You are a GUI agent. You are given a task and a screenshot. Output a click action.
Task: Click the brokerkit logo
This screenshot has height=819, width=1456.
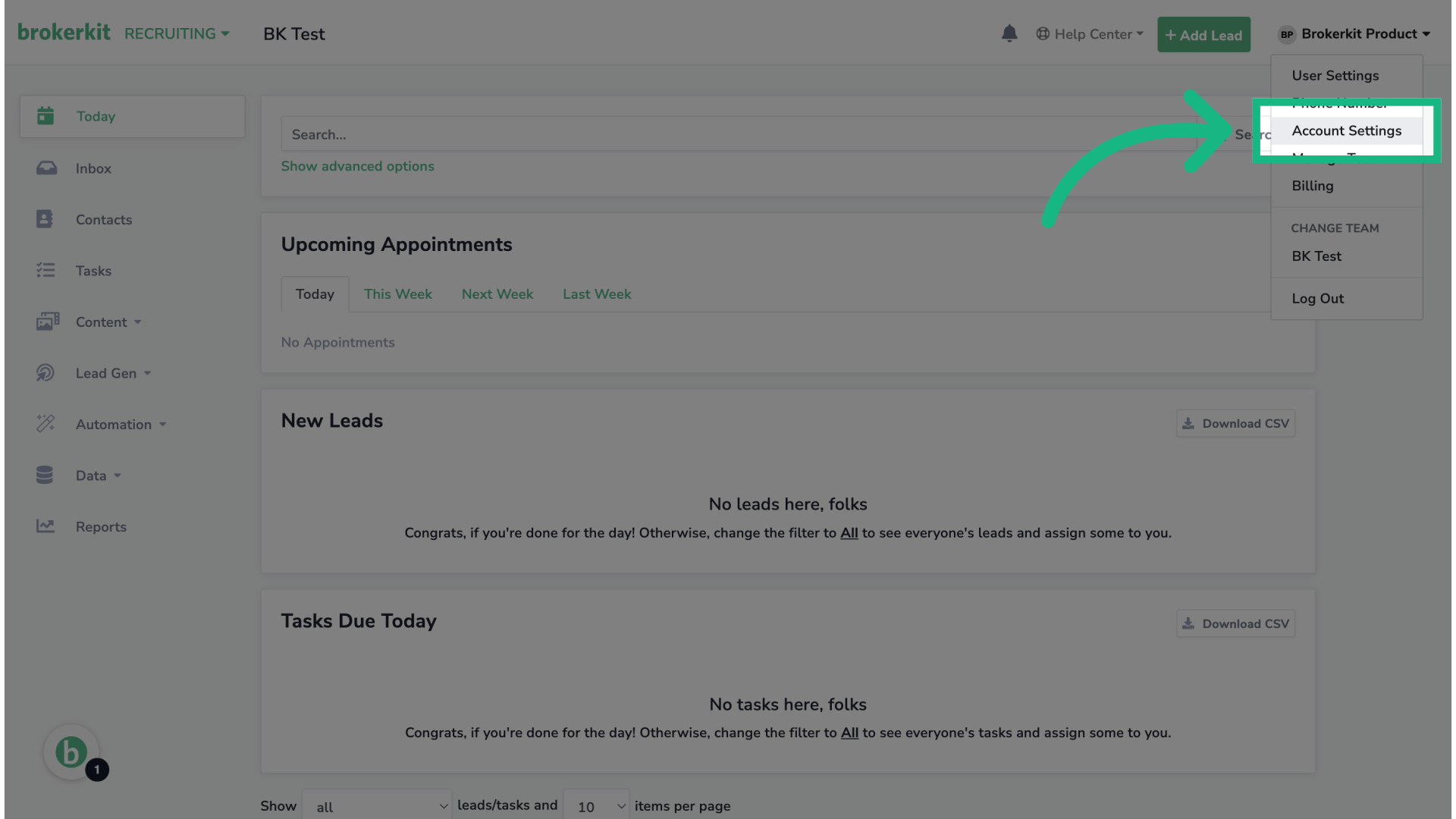[x=64, y=33]
